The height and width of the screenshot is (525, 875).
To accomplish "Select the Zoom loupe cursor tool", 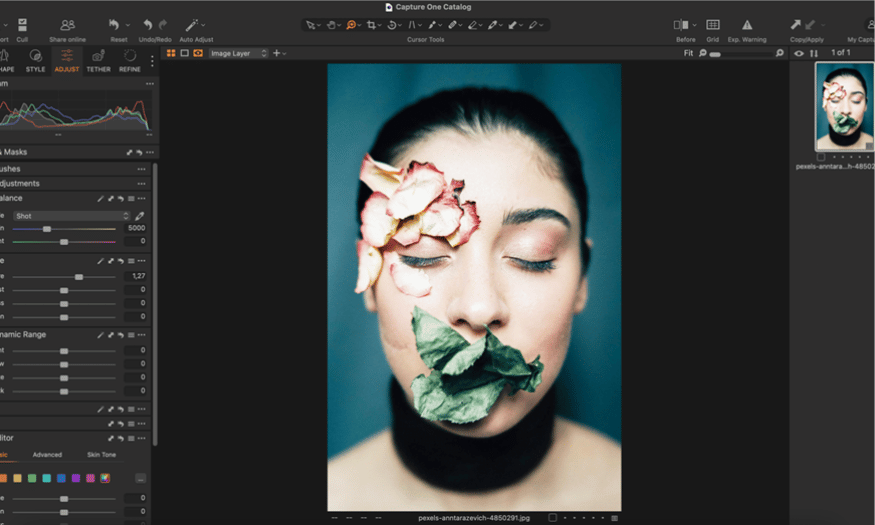I will pyautogui.click(x=351, y=25).
